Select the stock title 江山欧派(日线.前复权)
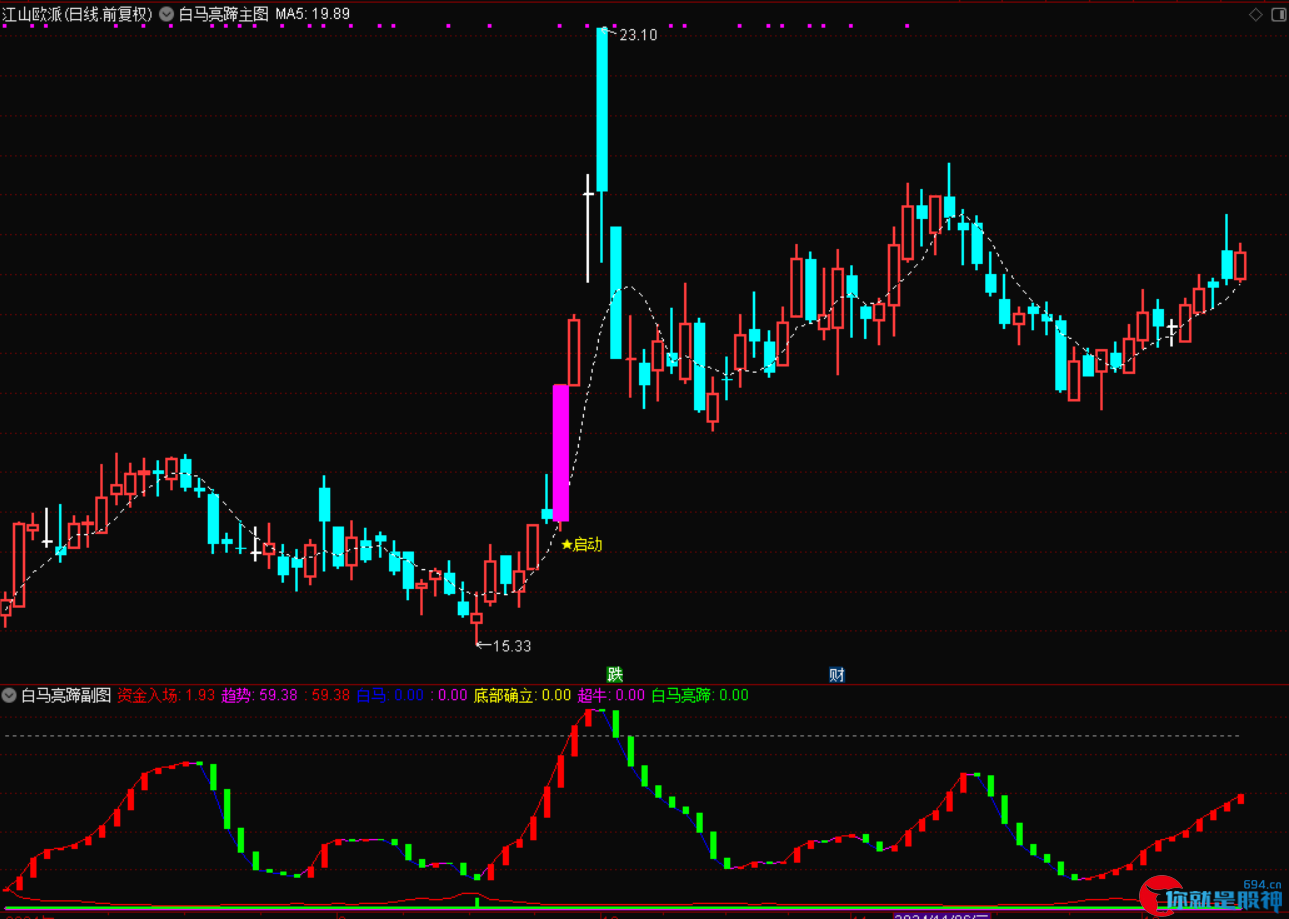The height and width of the screenshot is (919, 1289). point(78,14)
